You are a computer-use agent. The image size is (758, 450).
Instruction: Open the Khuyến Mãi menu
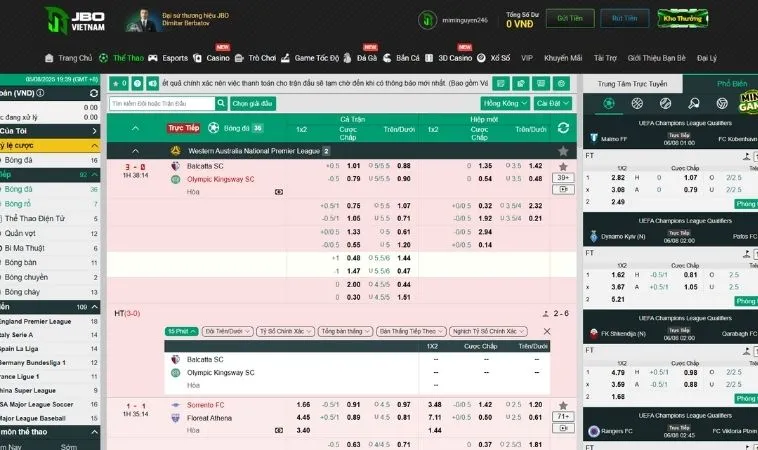tap(563, 58)
